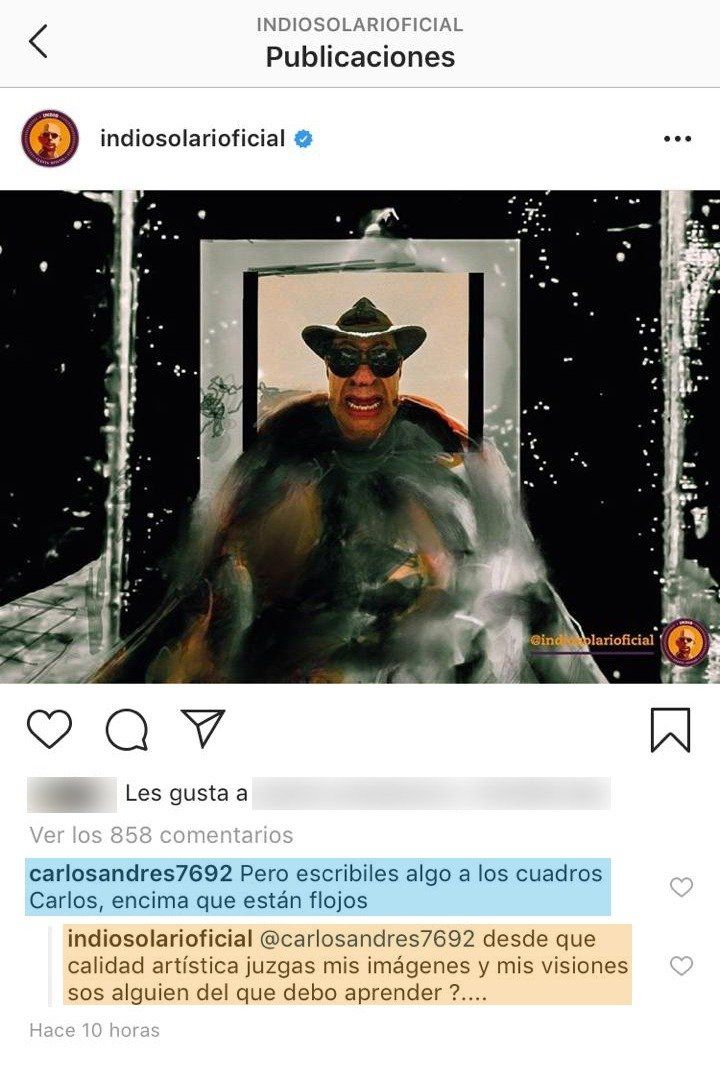Tap the watermark logo on the image
Viewport: 720px width, 1075px height.
pyautogui.click(x=685, y=642)
